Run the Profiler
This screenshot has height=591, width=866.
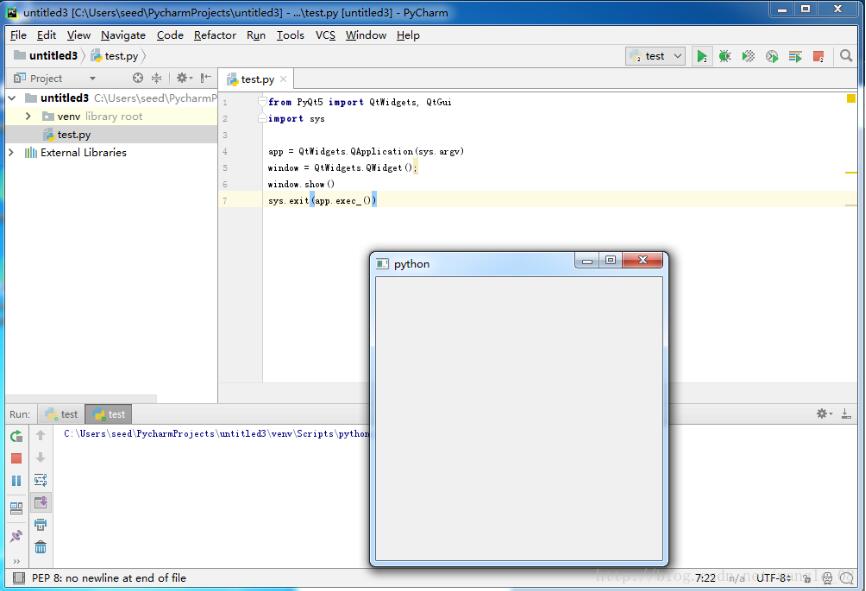point(771,57)
